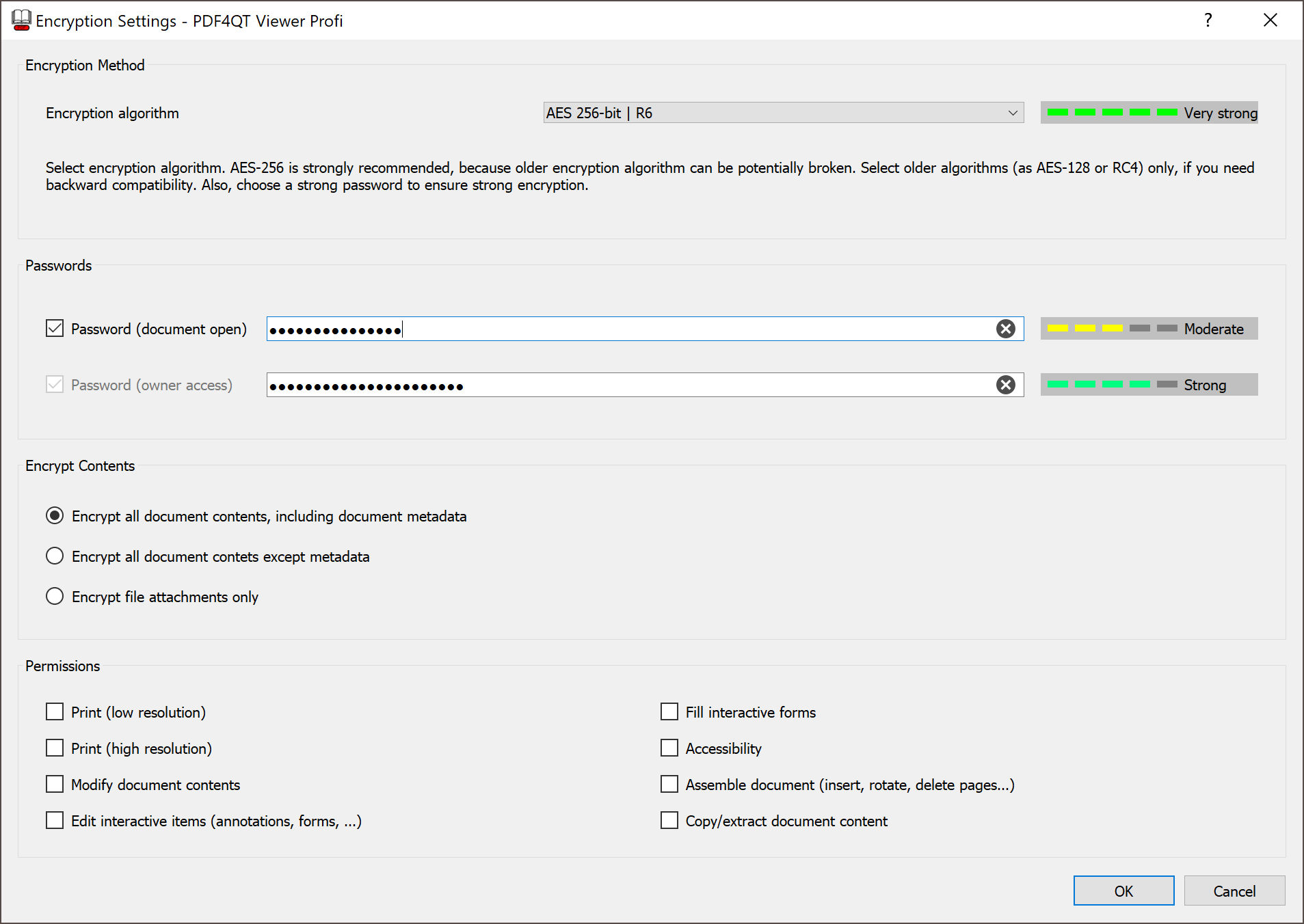The height and width of the screenshot is (924, 1304).
Task: Focus the owner access password field
Action: 645,385
